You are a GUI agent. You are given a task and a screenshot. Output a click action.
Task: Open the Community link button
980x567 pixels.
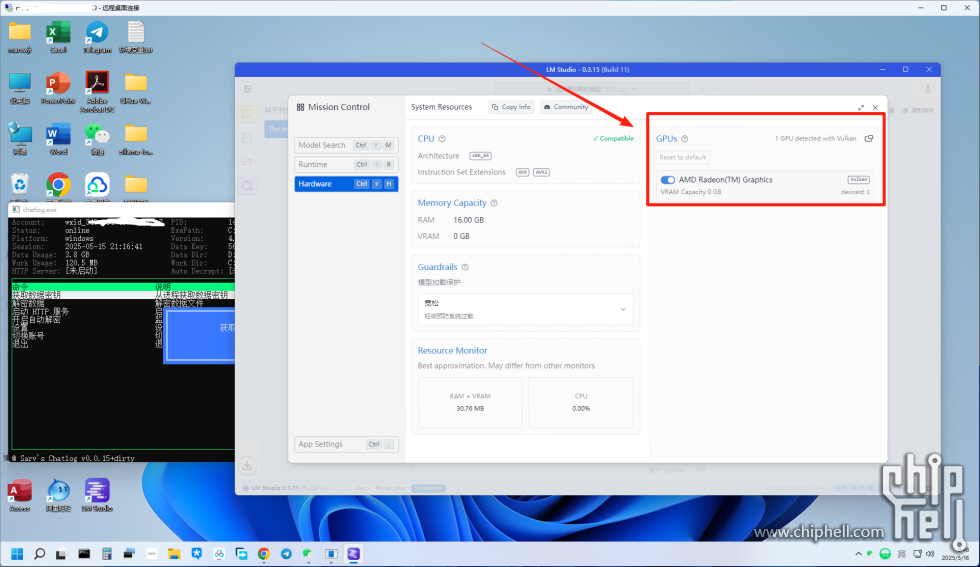click(x=566, y=107)
